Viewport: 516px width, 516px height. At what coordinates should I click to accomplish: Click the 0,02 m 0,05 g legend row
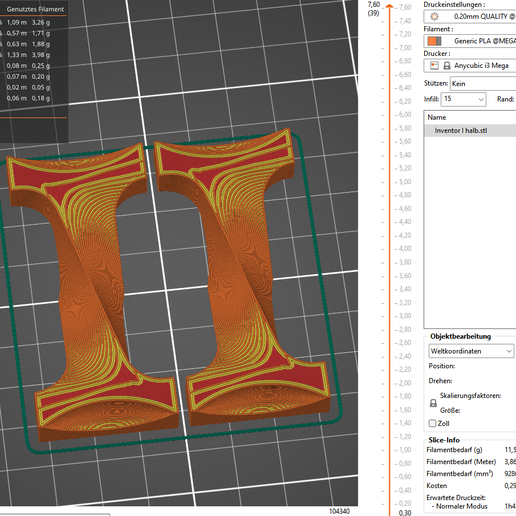tap(28, 87)
